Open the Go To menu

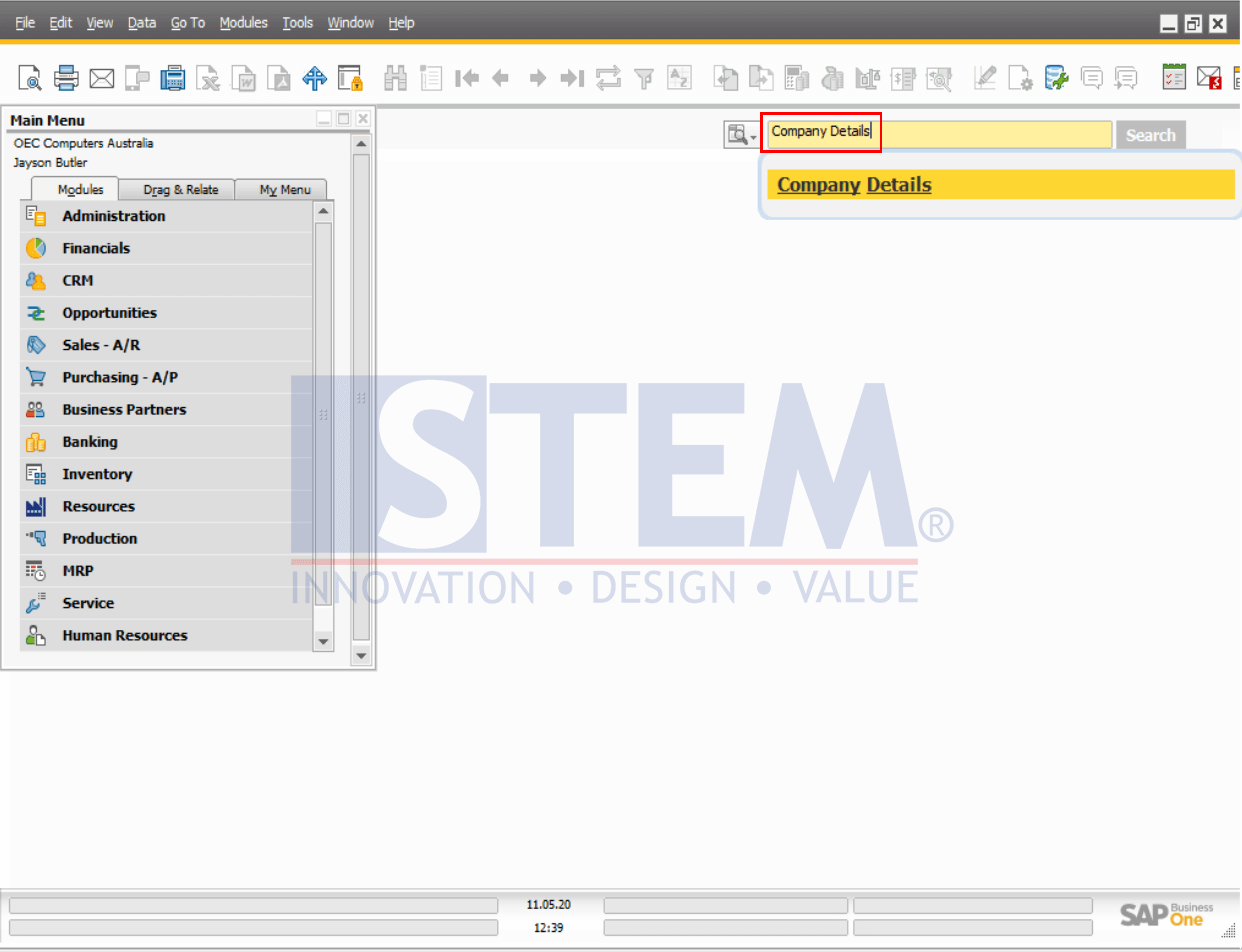click(x=188, y=22)
